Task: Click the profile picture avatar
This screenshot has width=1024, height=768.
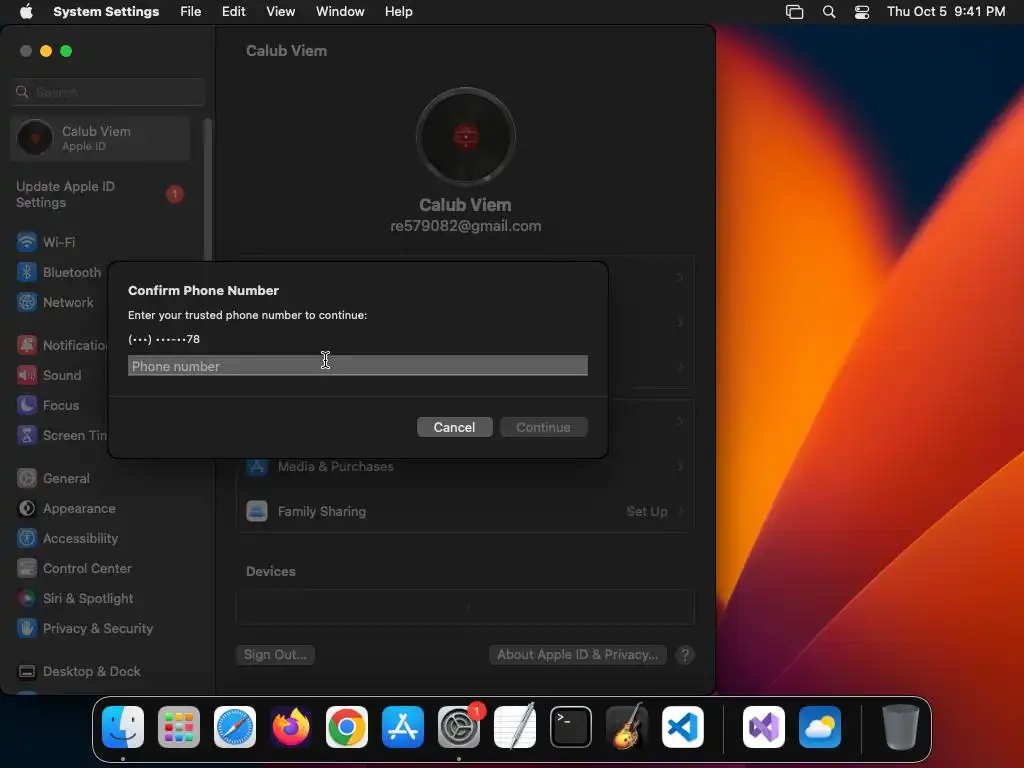Action: [466, 136]
